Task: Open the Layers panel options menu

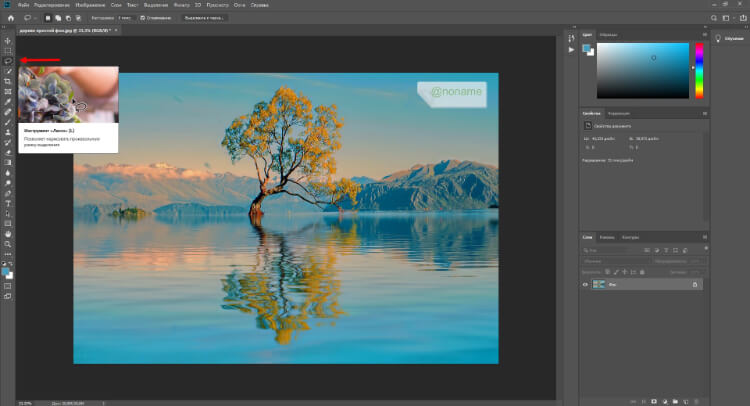Action: 705,237
